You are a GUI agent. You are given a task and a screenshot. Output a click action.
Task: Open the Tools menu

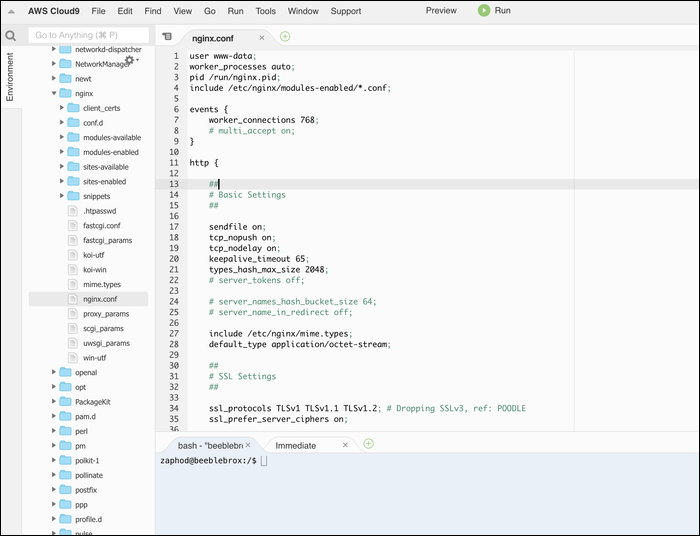(266, 11)
